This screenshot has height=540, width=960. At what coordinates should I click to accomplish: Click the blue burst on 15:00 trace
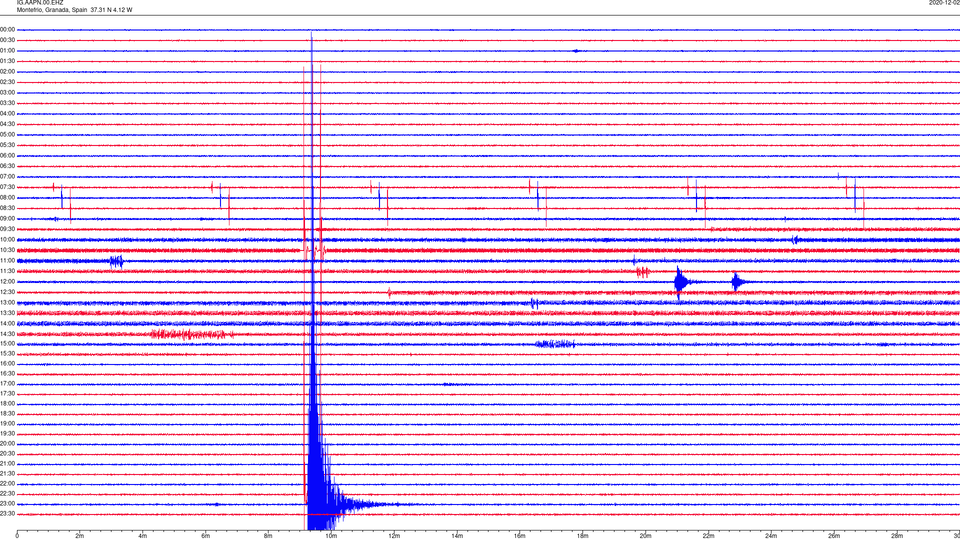click(x=555, y=344)
